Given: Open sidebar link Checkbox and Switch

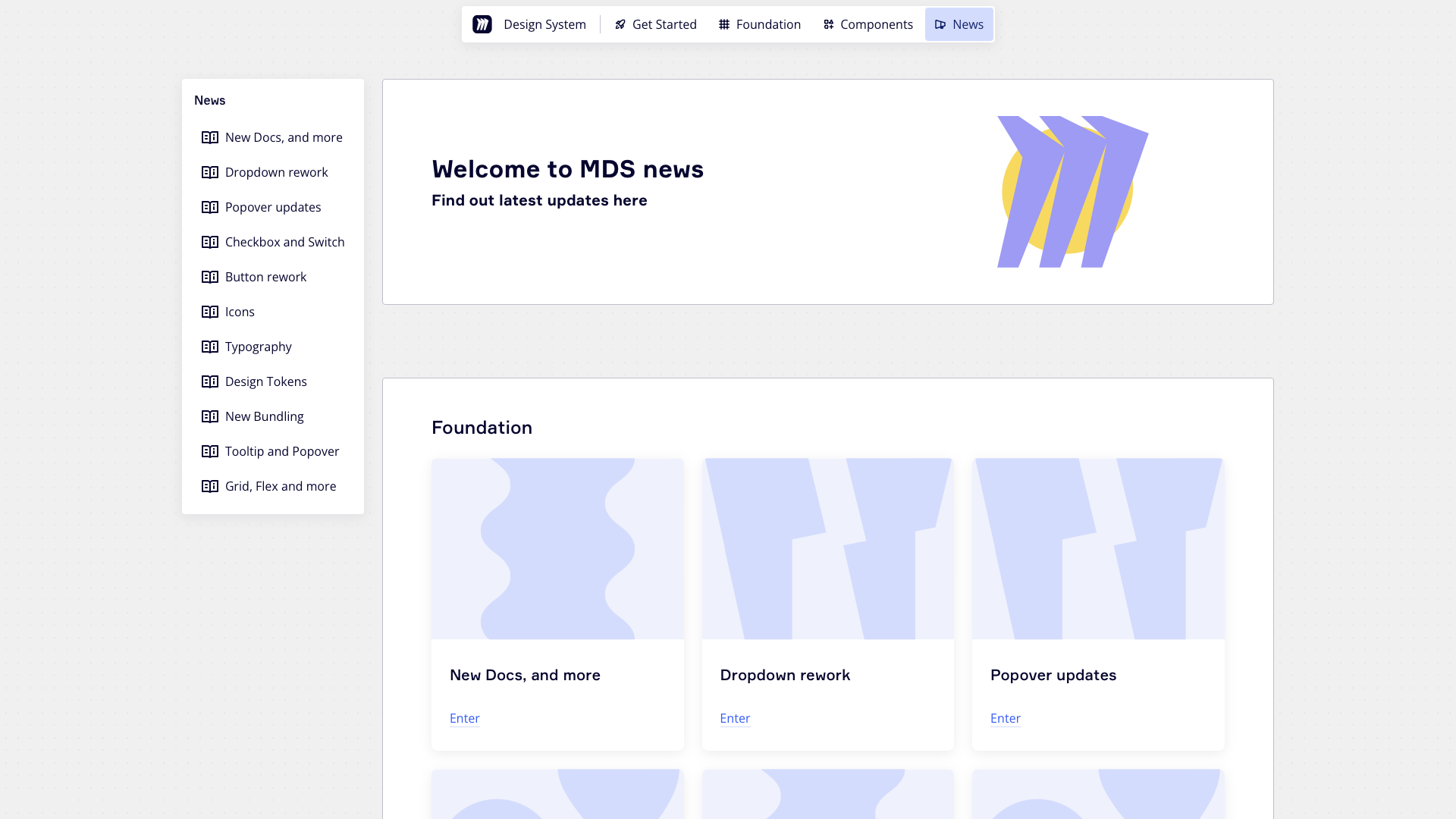Looking at the screenshot, I should pyautogui.click(x=273, y=242).
